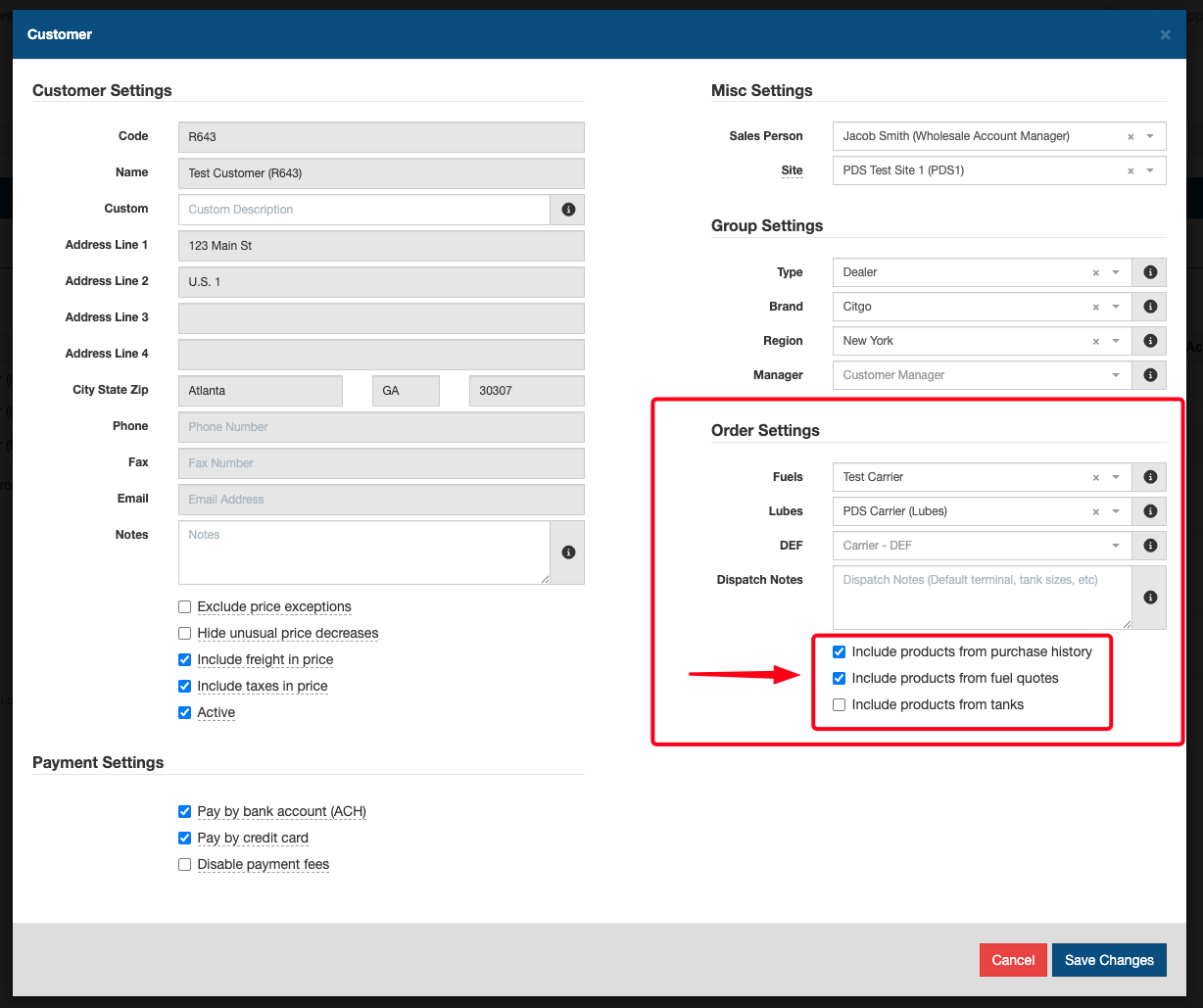Clear the Type Dealer selection
Image resolution: width=1203 pixels, height=1008 pixels.
pyautogui.click(x=1096, y=273)
